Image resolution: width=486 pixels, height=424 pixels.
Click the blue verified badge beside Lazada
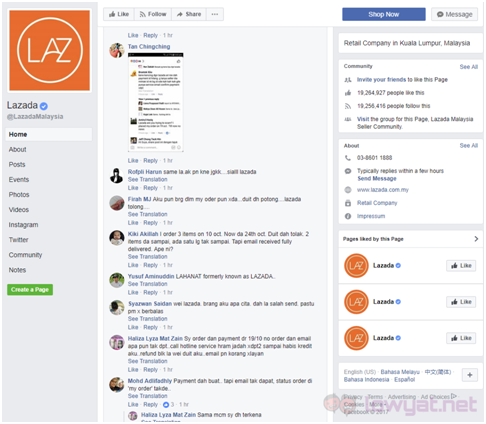point(44,106)
